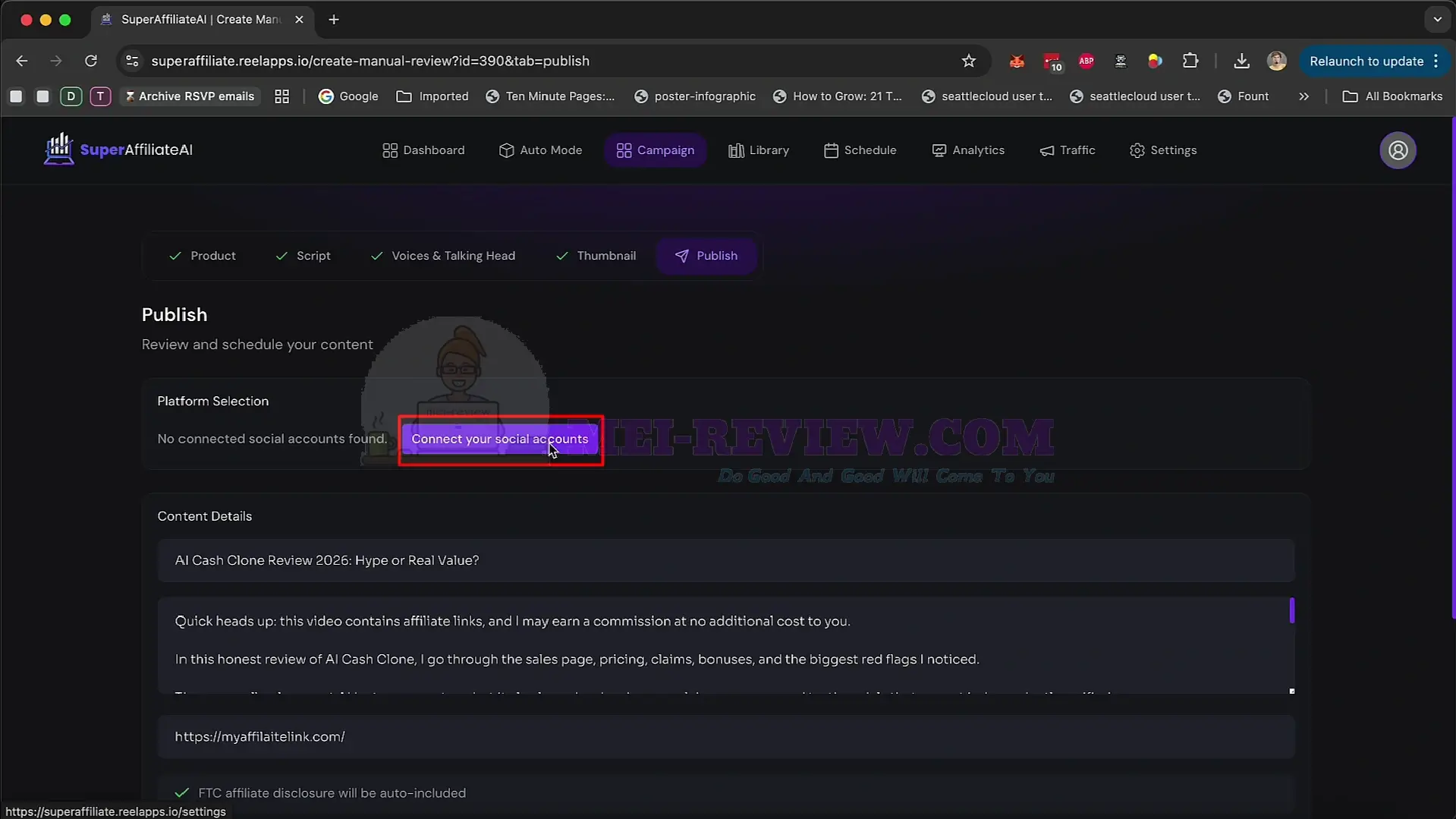Open the Dashboard nav item
1456x819 pixels.
423,150
